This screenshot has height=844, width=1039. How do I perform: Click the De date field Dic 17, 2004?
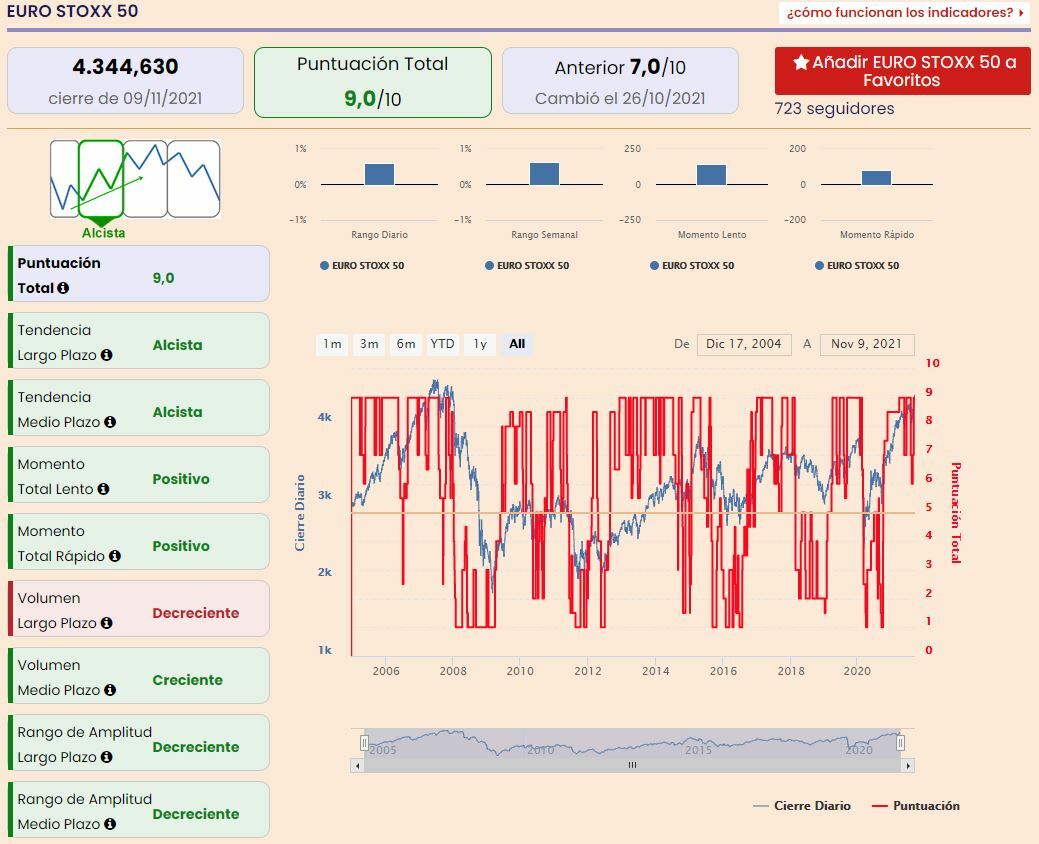(744, 344)
